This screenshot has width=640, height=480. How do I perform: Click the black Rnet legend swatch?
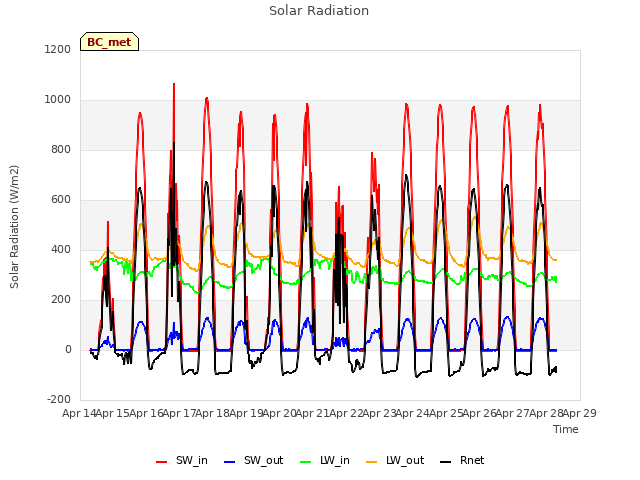point(446,462)
